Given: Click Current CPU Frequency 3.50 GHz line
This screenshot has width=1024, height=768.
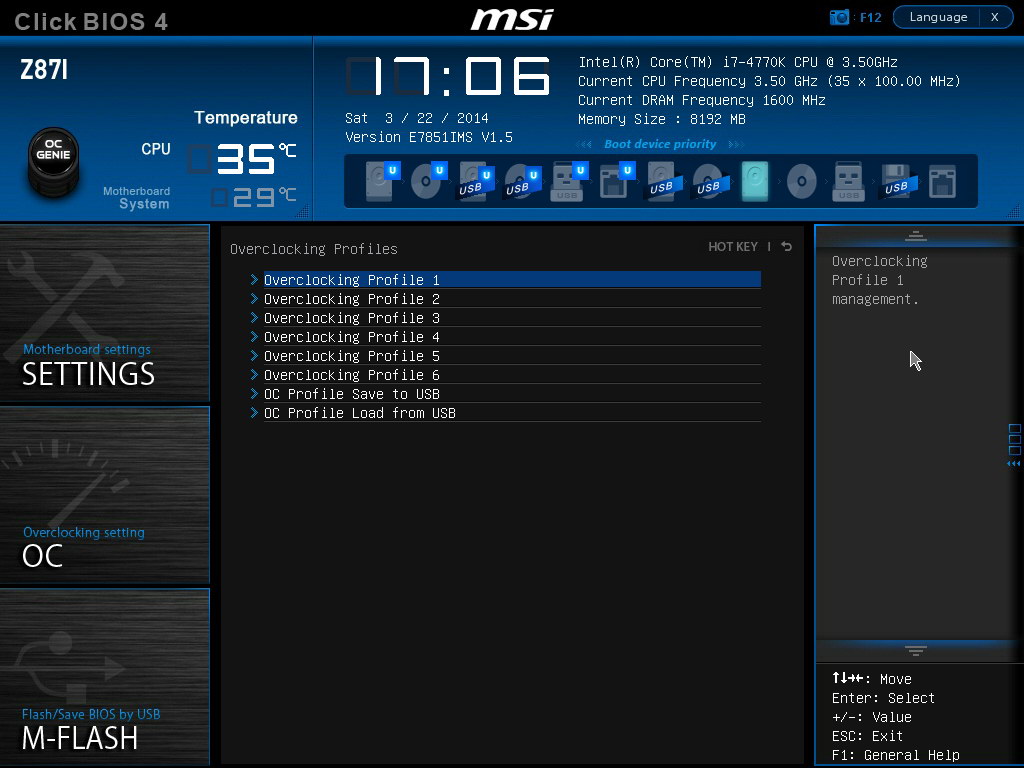Looking at the screenshot, I should 769,81.
